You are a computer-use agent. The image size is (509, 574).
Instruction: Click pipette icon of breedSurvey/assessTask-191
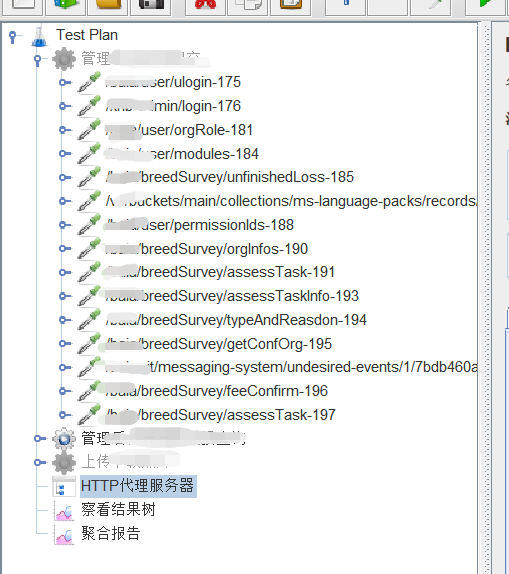(x=89, y=272)
